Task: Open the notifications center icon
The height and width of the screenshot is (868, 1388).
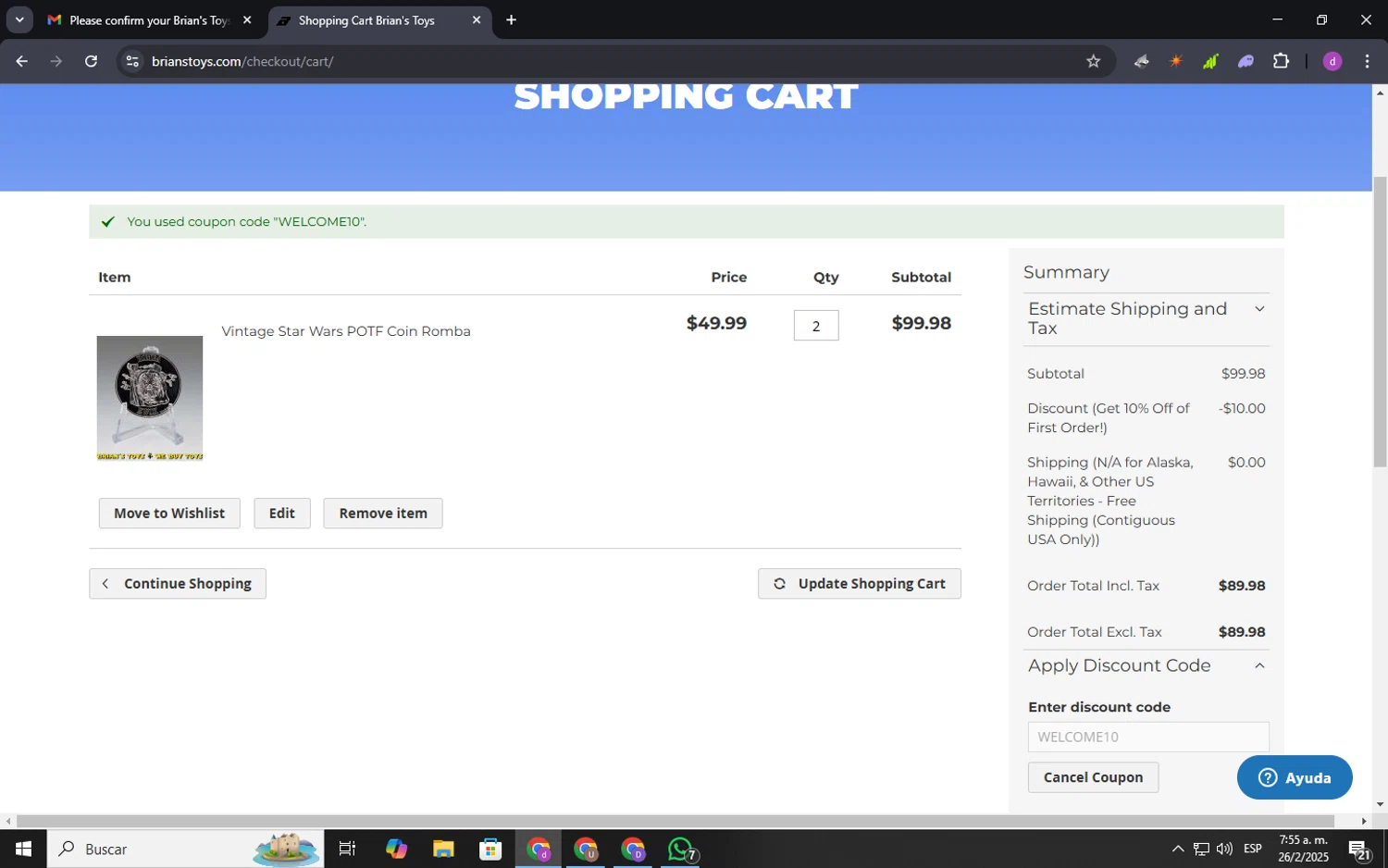Action: (x=1359, y=849)
